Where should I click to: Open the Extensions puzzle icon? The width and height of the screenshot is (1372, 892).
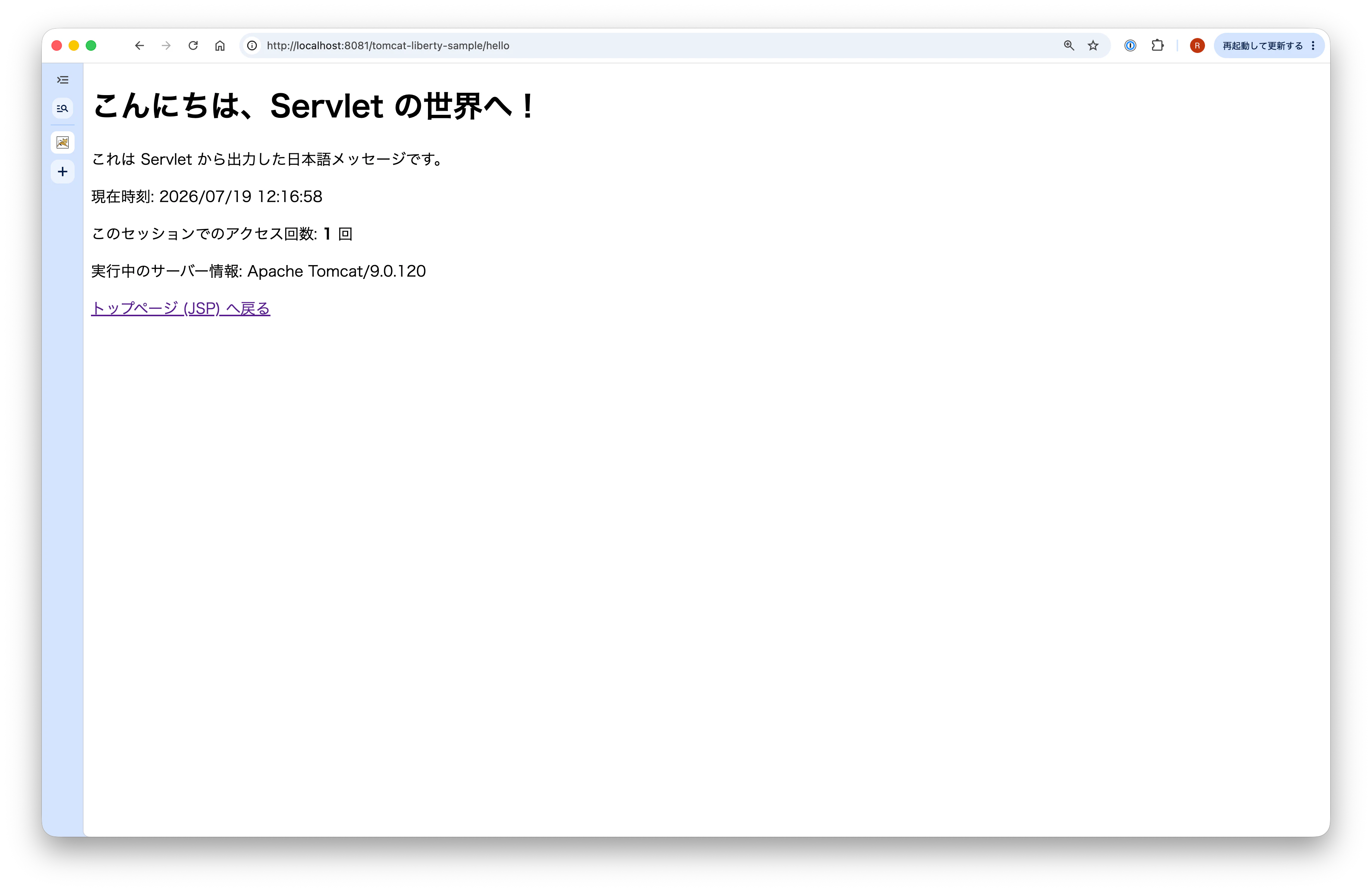tap(1158, 45)
